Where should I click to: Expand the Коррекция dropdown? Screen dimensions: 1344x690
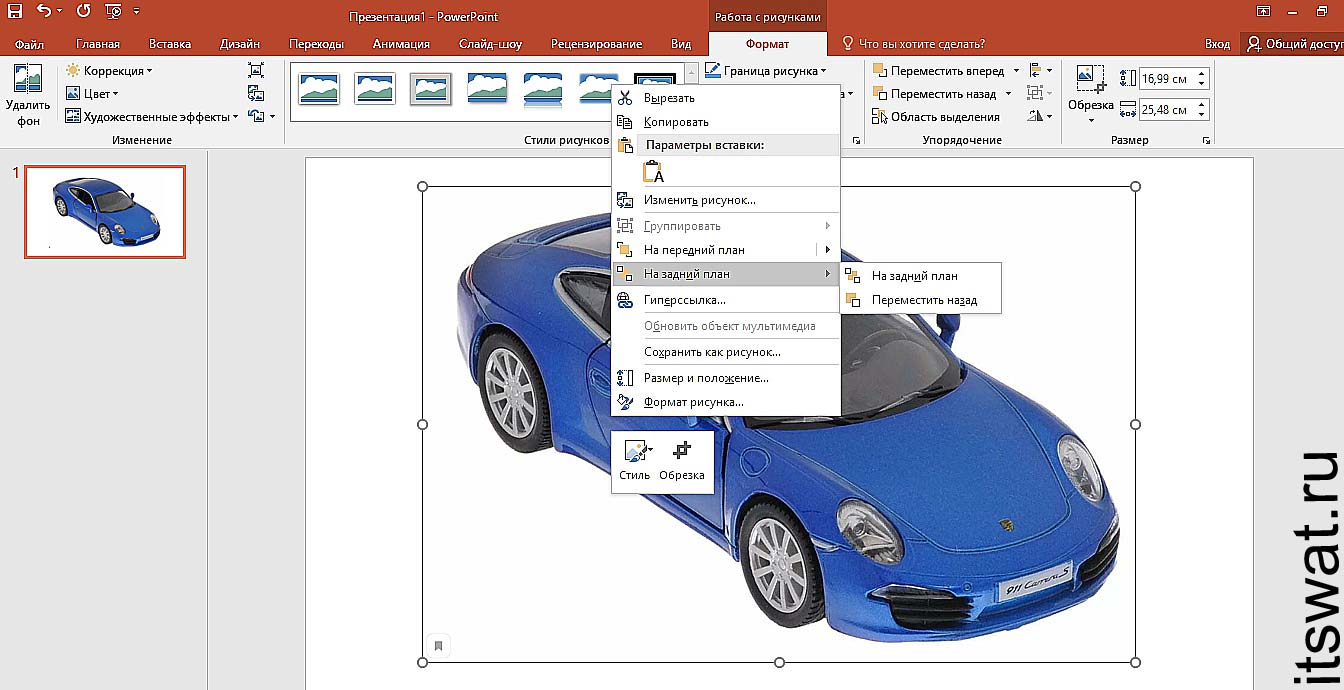point(110,71)
